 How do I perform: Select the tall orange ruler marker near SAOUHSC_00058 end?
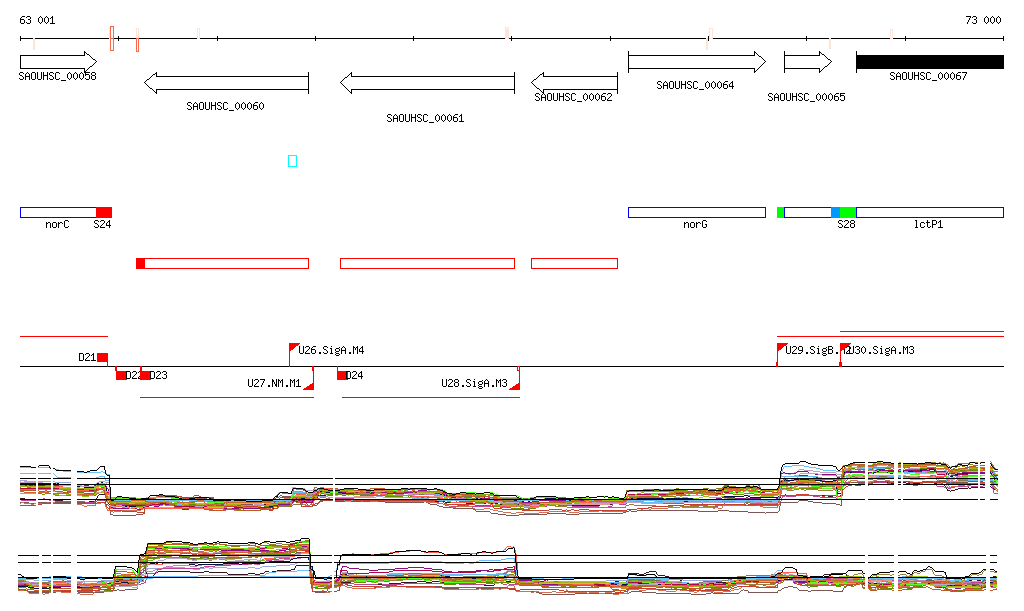click(x=112, y=39)
